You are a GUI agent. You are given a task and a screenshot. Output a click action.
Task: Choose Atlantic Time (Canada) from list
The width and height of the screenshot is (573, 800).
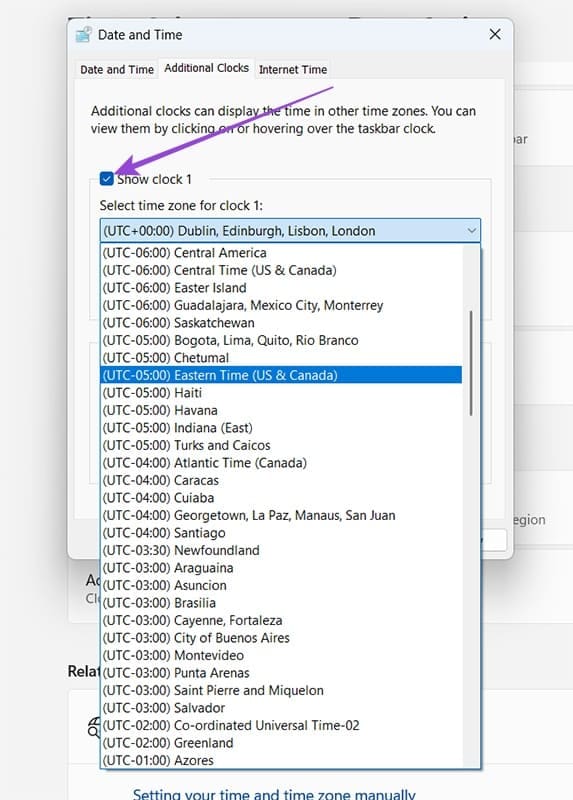click(281, 463)
